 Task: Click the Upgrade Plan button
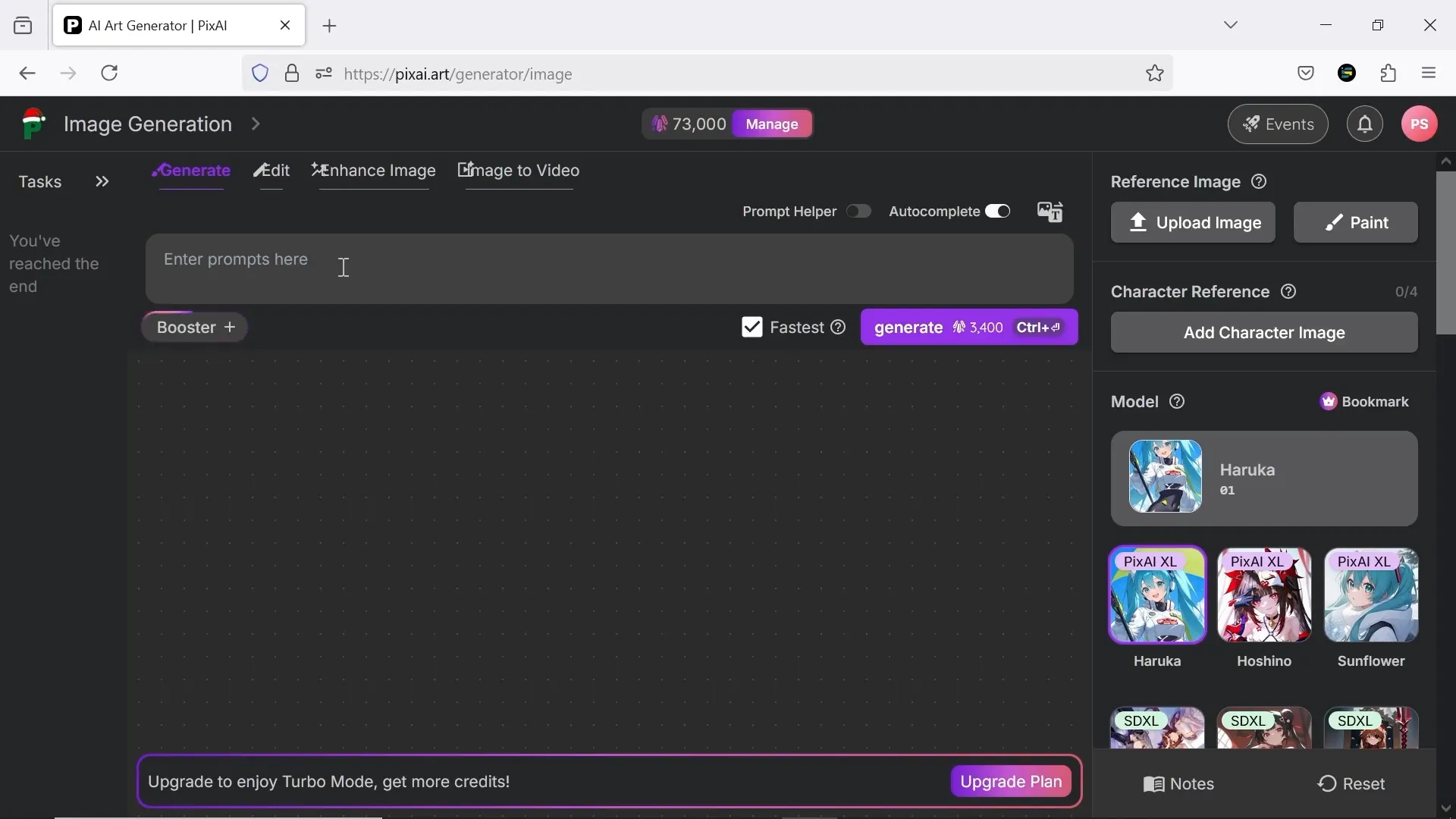point(1010,782)
